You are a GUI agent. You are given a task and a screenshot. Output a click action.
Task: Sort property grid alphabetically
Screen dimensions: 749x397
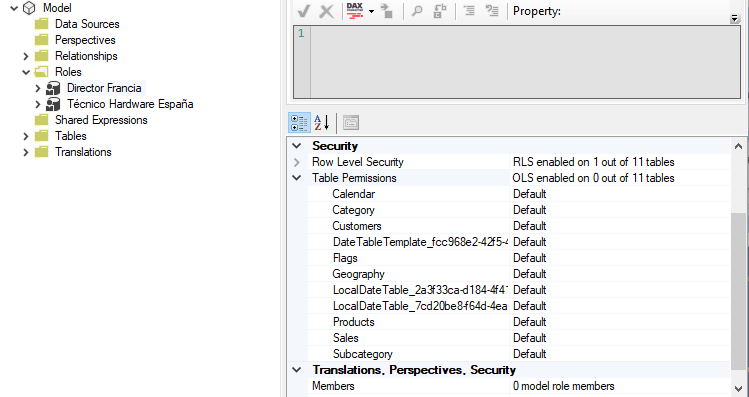coord(321,123)
